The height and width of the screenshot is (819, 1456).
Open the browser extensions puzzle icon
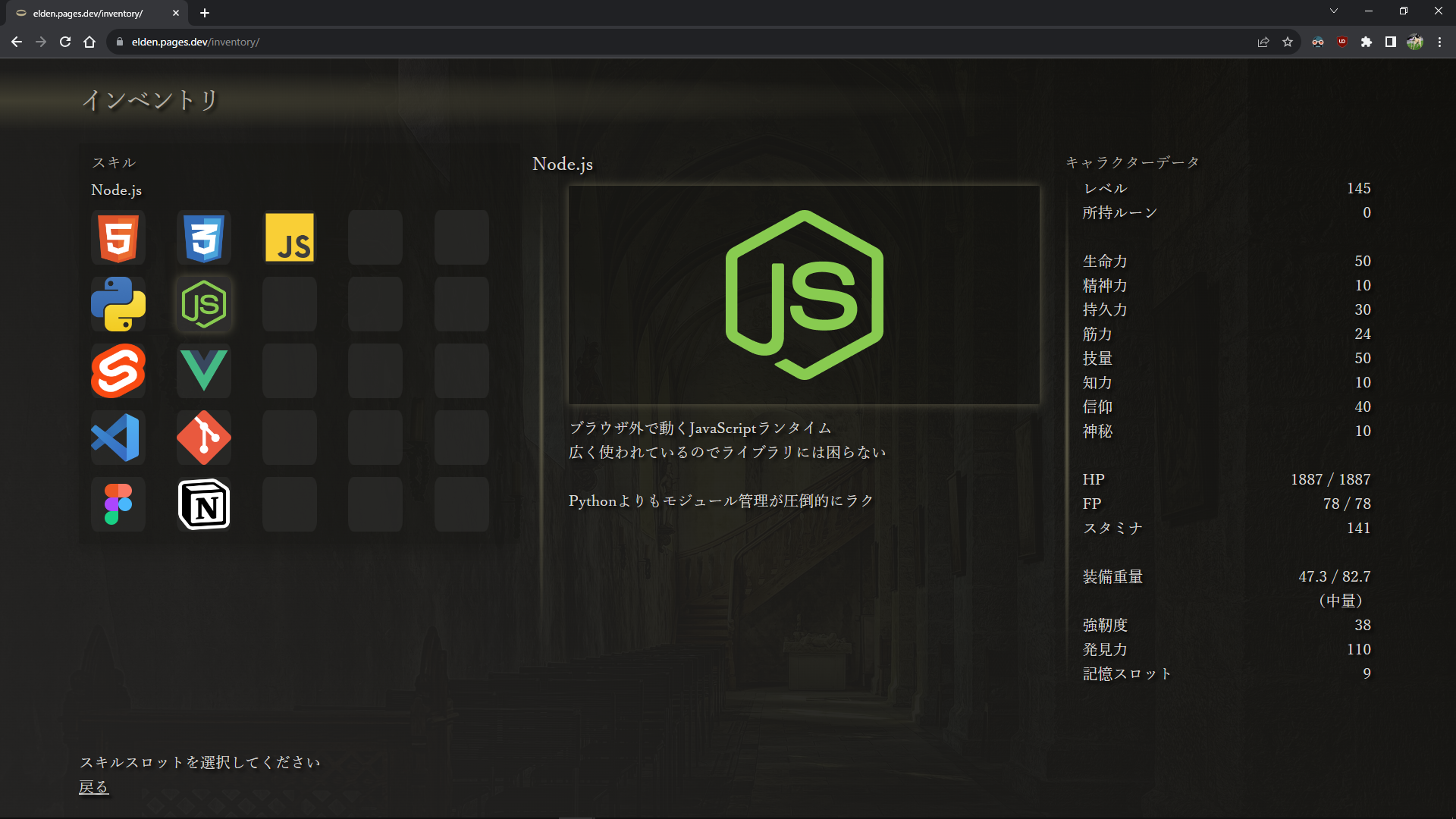pos(1367,42)
